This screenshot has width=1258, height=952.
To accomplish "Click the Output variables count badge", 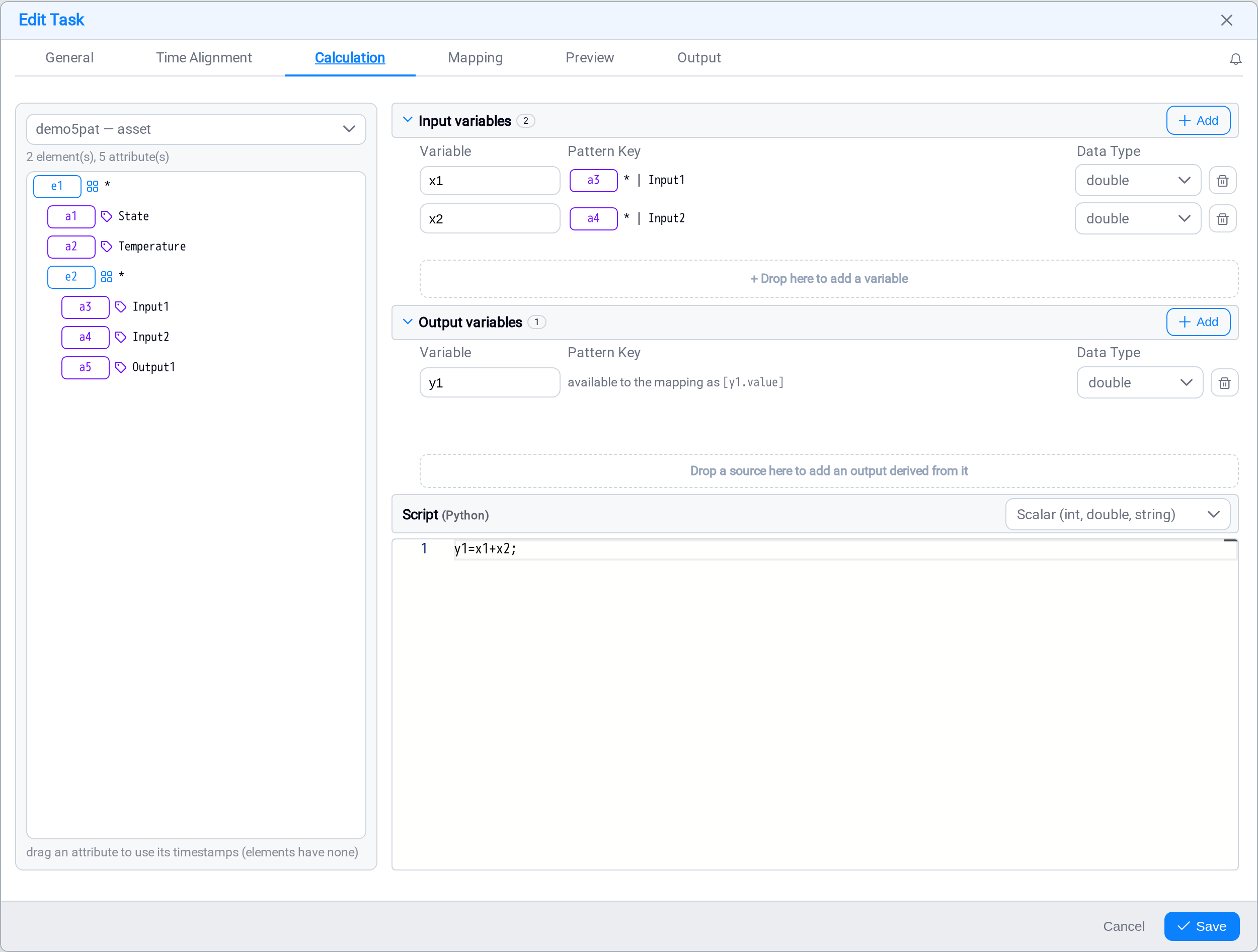I will coord(536,323).
